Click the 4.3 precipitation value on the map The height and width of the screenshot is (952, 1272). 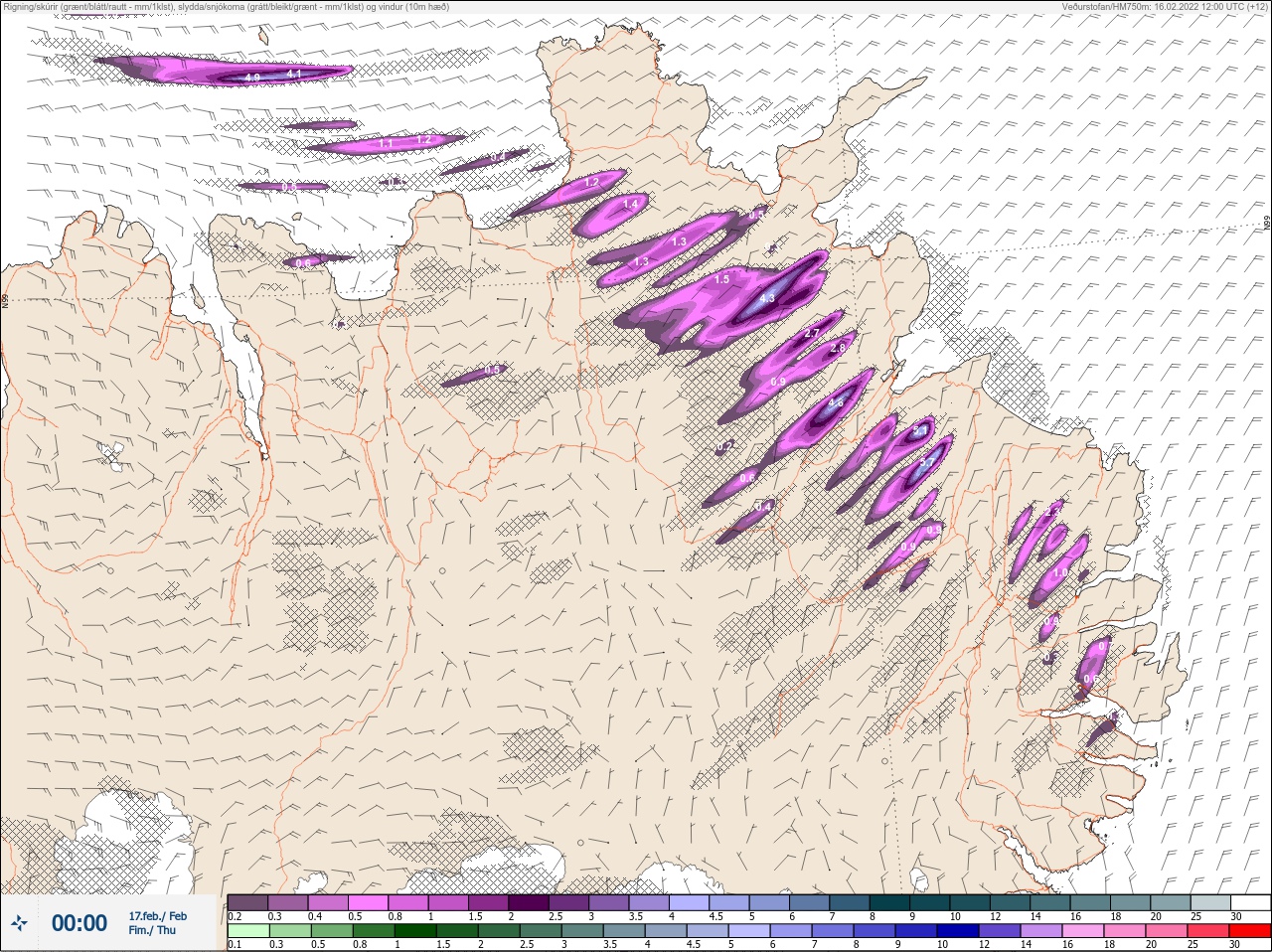pyautogui.click(x=766, y=298)
